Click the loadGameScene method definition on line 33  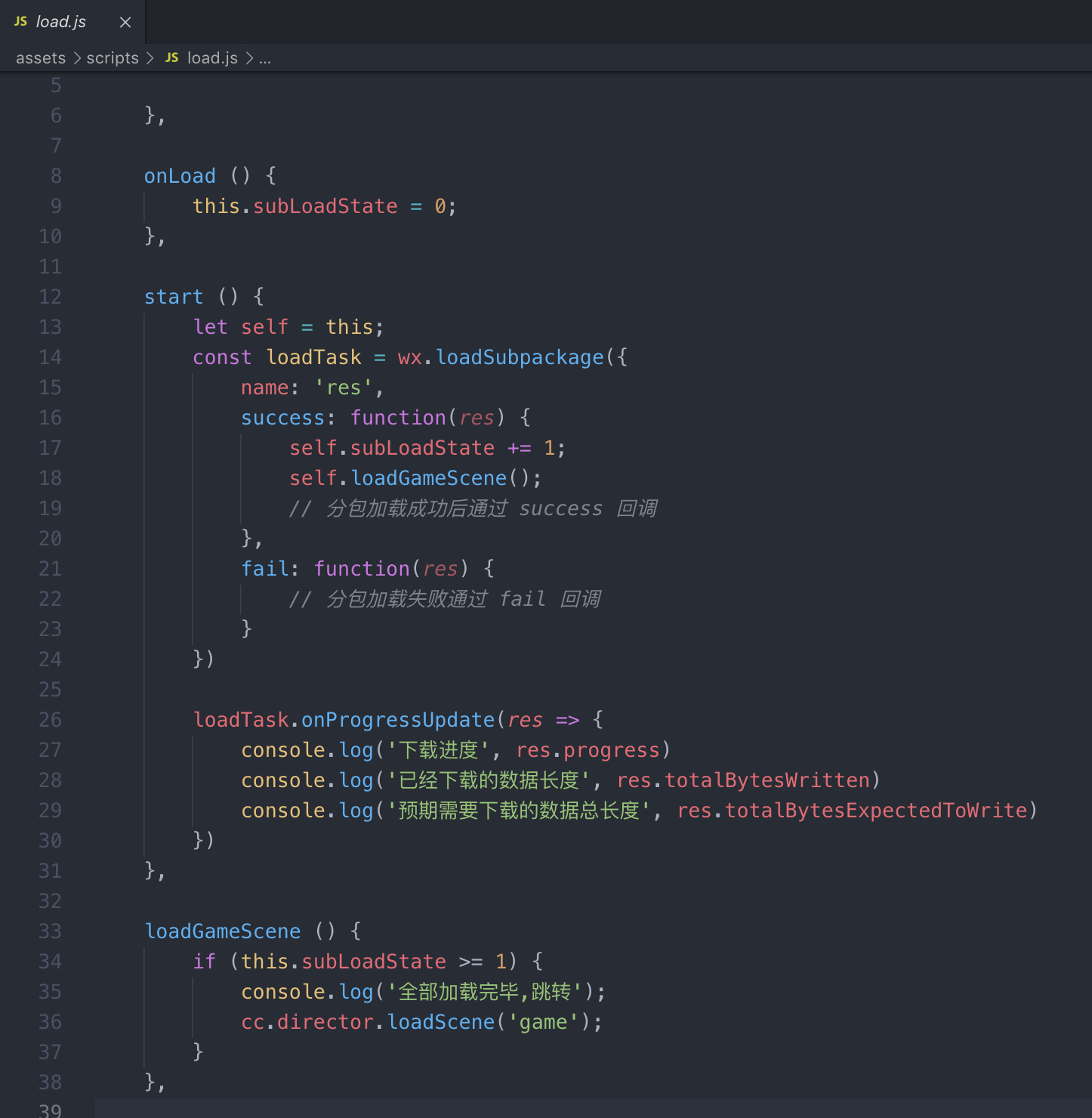point(223,931)
